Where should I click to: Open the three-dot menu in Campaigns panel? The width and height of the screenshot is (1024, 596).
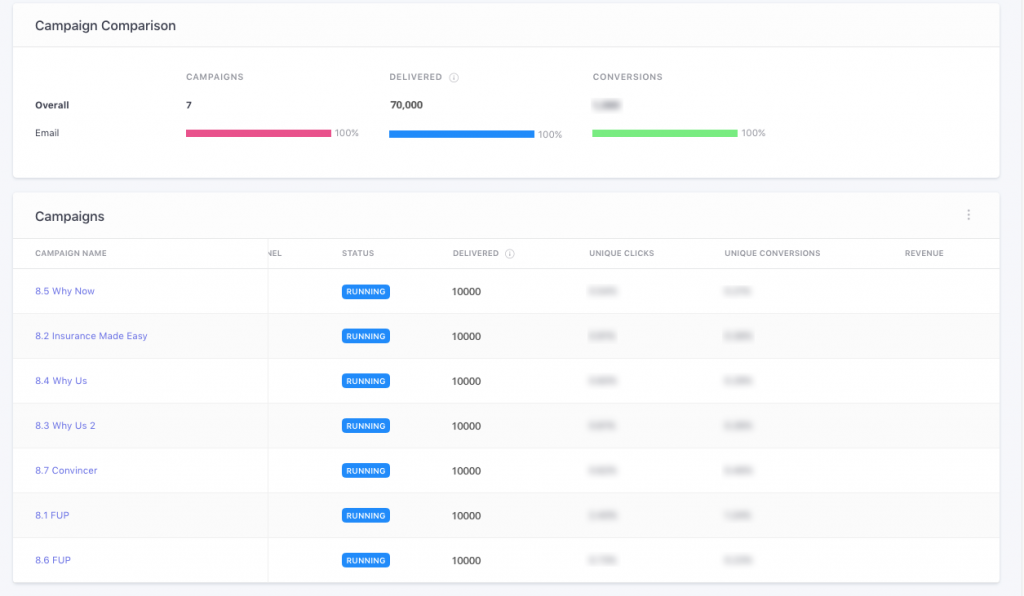coord(968,215)
